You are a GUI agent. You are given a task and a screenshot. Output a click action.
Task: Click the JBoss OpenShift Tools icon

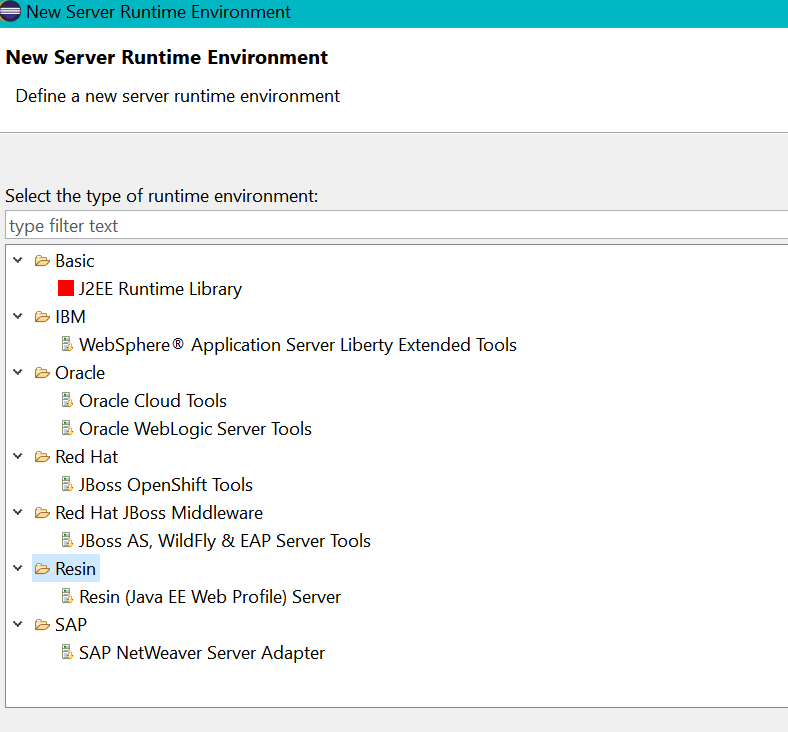pyautogui.click(x=67, y=484)
